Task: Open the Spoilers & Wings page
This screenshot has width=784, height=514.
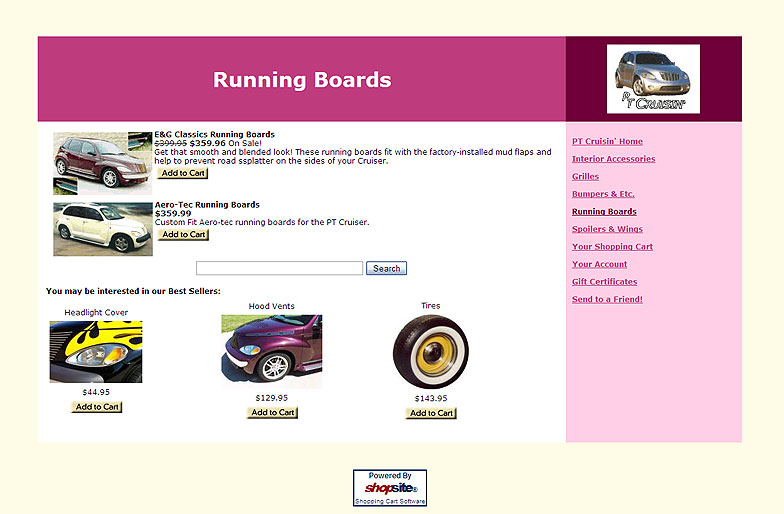Action: tap(607, 229)
